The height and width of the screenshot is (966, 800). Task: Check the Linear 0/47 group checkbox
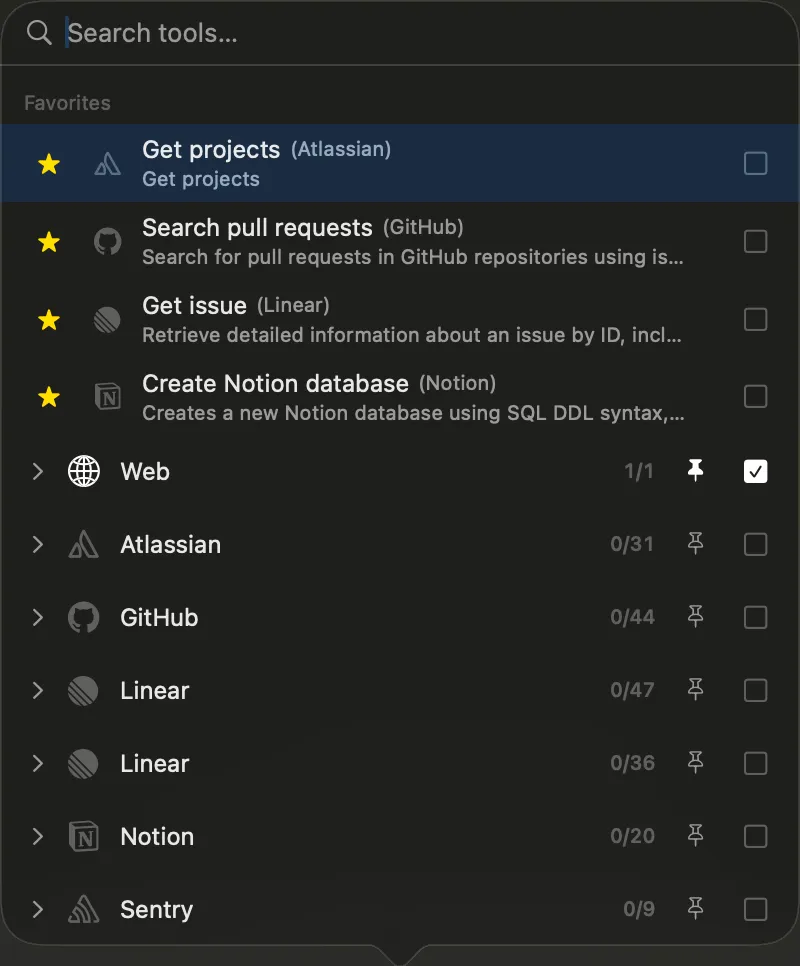[756, 691]
